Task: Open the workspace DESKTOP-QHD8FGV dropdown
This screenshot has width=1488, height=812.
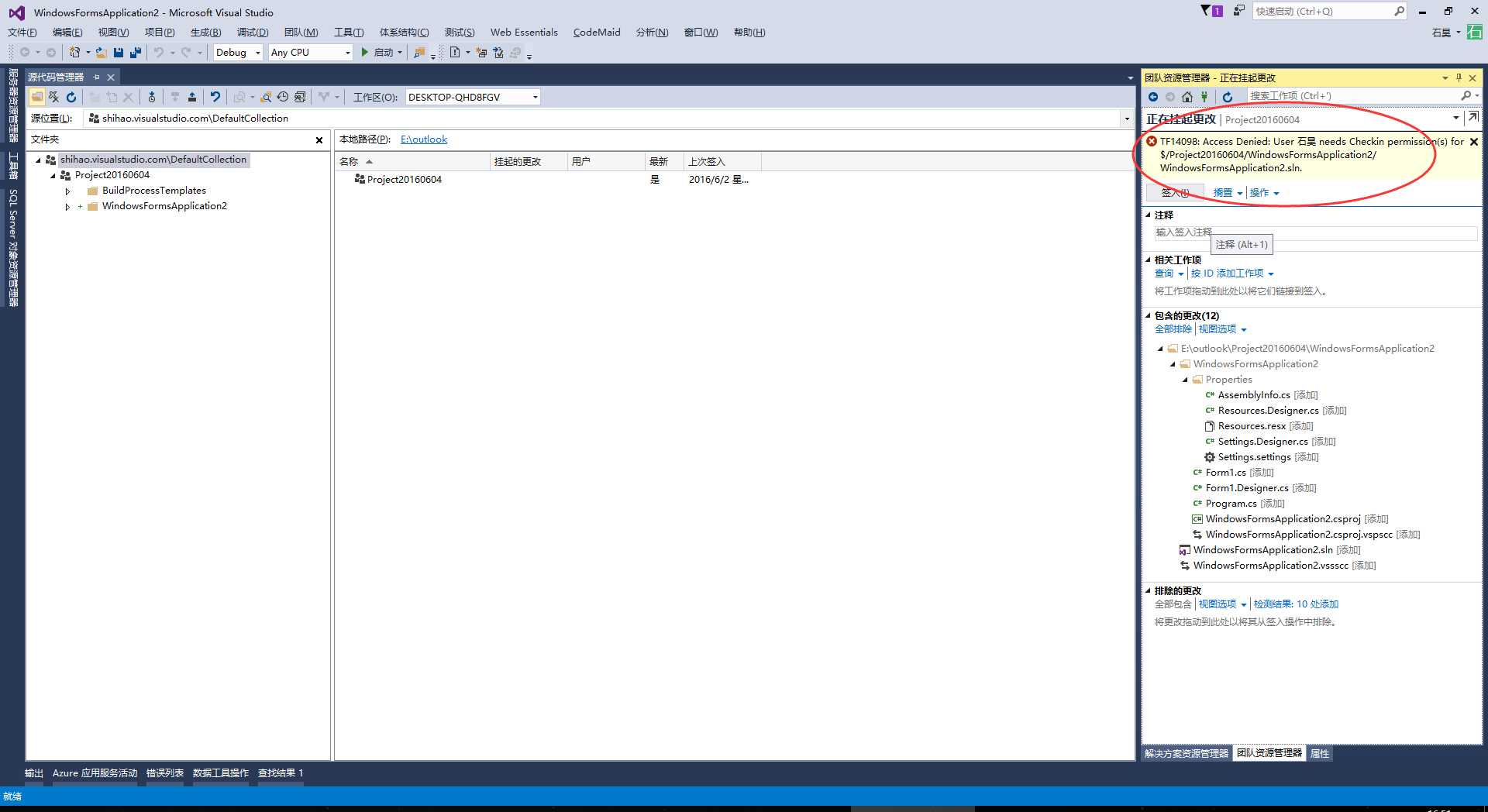Action: [x=535, y=97]
